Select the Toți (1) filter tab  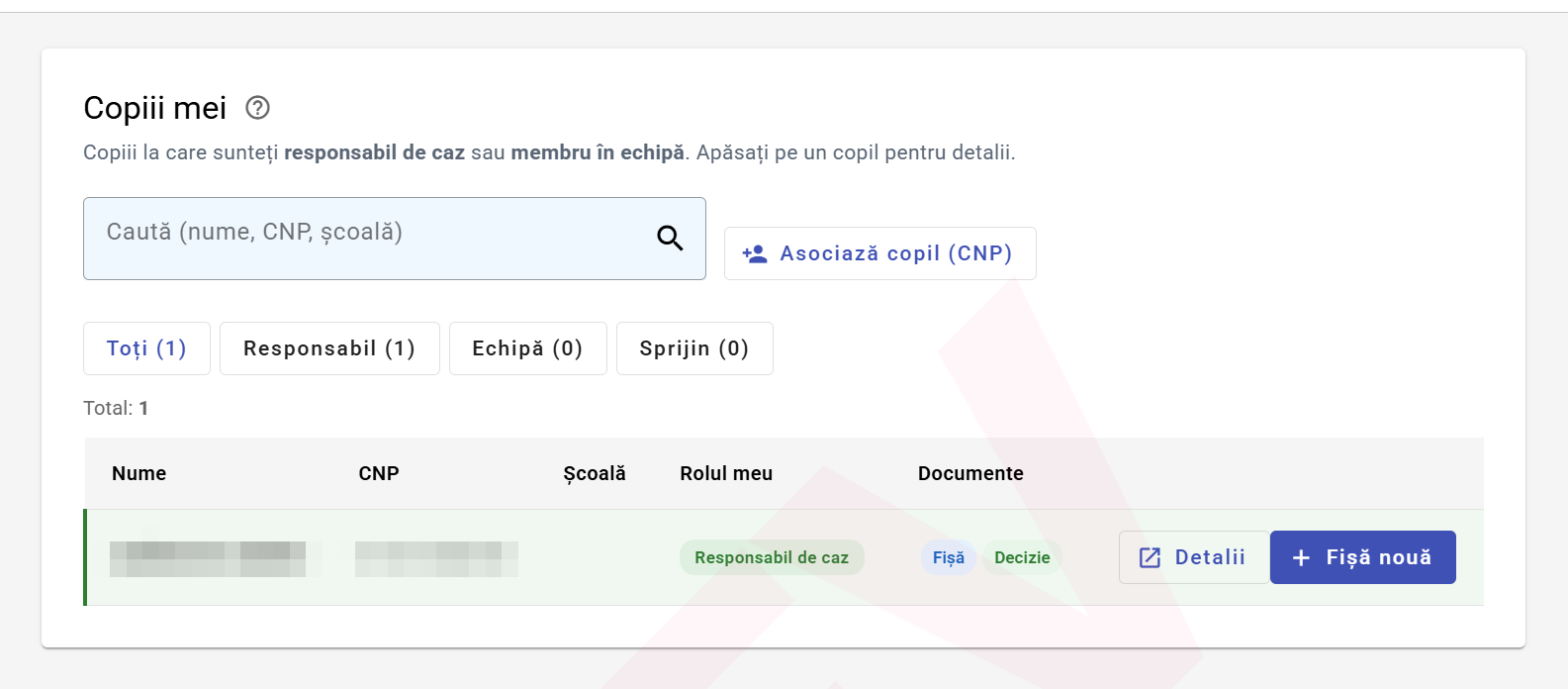[146, 348]
